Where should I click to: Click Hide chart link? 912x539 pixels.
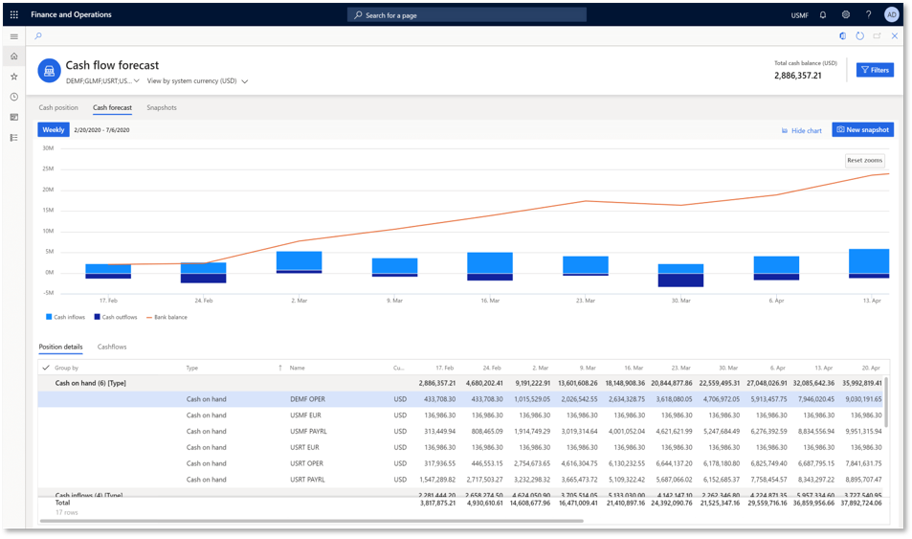801,131
